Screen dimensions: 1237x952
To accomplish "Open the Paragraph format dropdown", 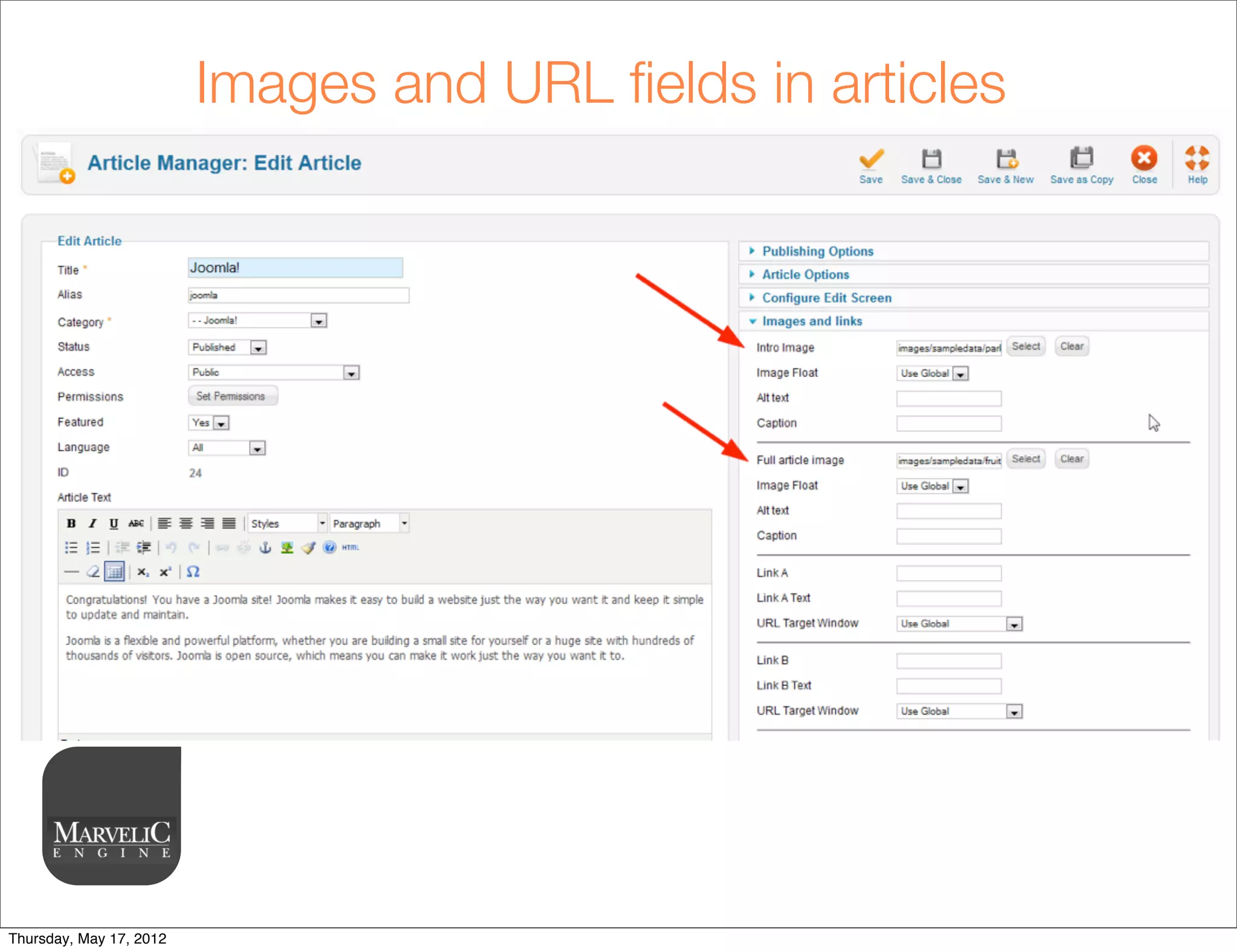I will click(370, 523).
